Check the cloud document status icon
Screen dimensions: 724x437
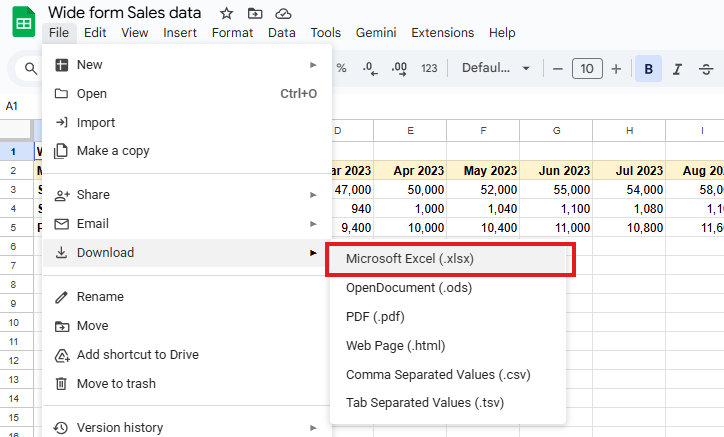283,13
